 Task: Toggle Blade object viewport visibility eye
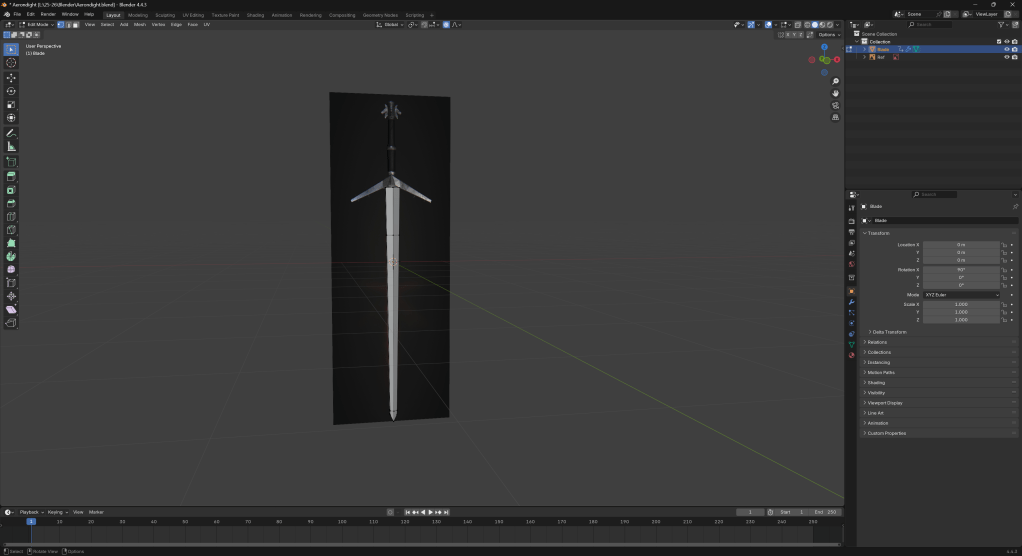pos(1006,49)
